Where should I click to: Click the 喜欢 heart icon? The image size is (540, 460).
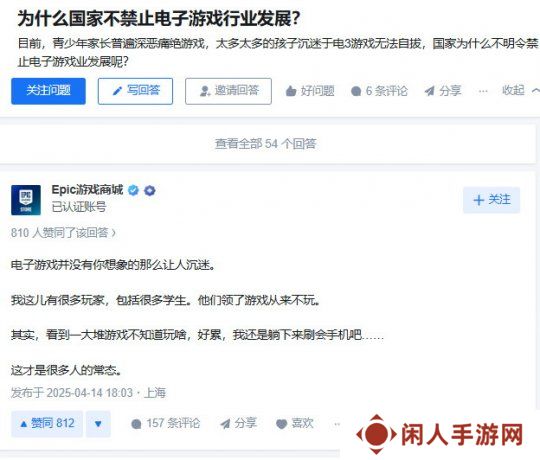pyautogui.click(x=281, y=424)
